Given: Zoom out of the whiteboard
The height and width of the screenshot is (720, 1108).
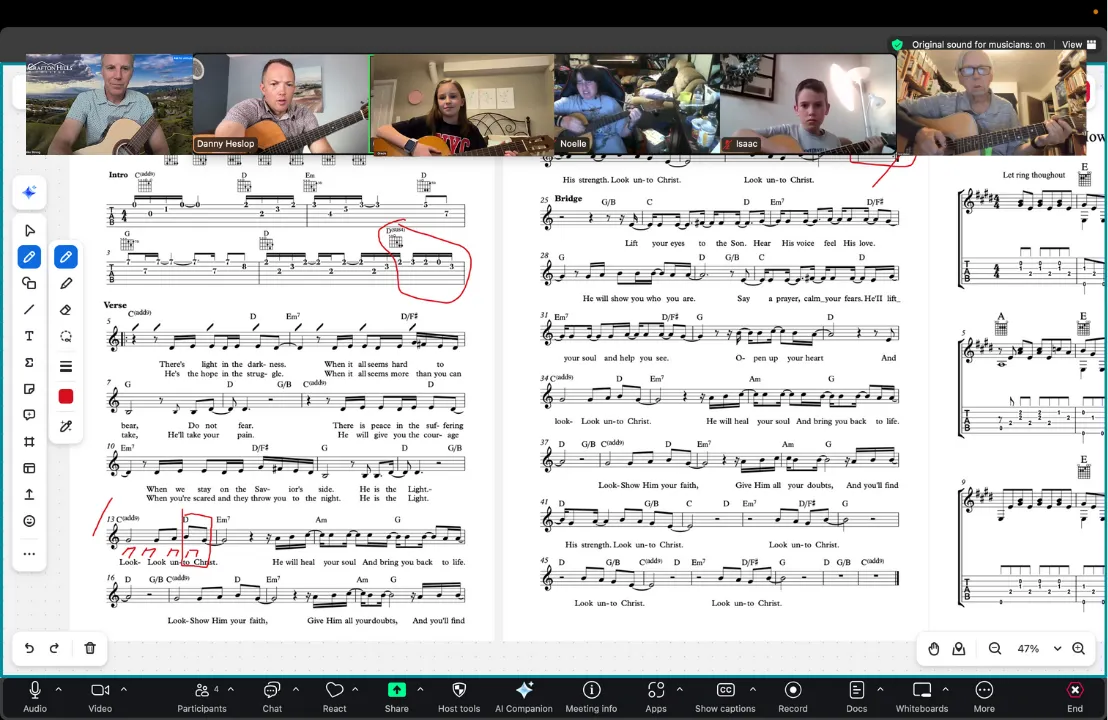Looking at the screenshot, I should coord(995,649).
